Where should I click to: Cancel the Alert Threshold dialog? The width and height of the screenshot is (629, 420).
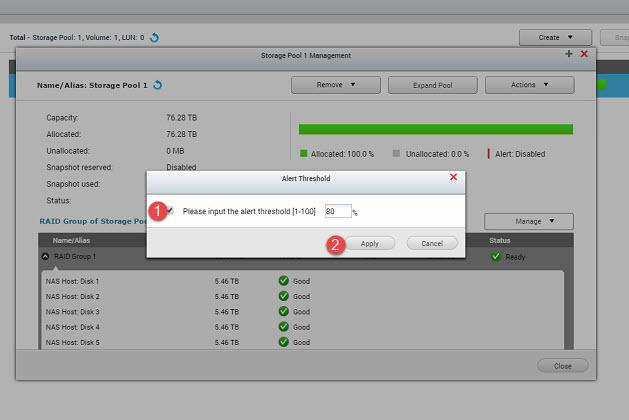tap(432, 243)
